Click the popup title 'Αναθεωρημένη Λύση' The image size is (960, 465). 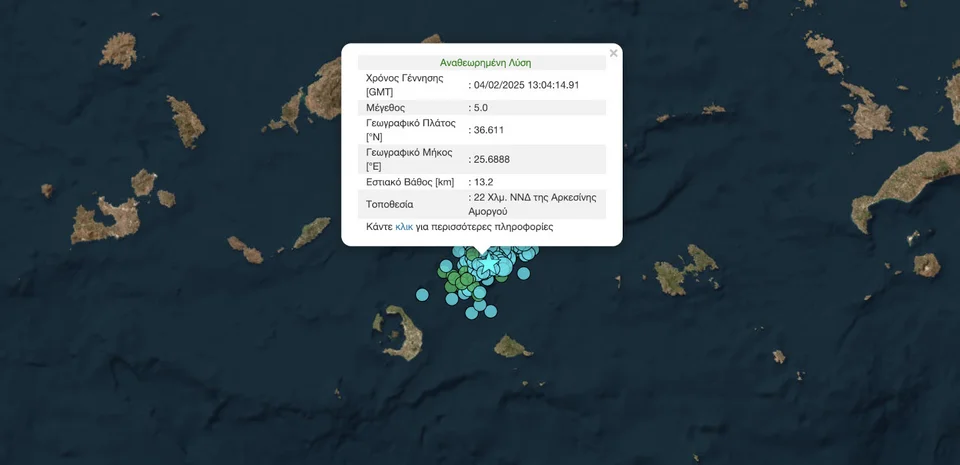pyautogui.click(x=485, y=62)
